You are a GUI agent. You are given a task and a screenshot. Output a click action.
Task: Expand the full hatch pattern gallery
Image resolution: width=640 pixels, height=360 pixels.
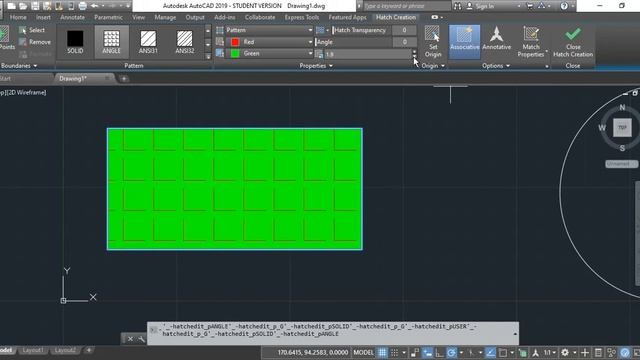click(x=208, y=56)
